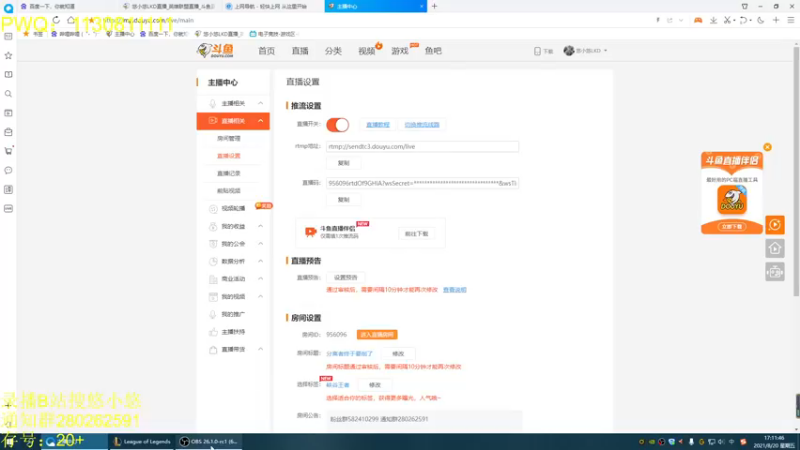Close the Douyu companion ad popup
This screenshot has height=450, width=800.
pyautogui.click(x=767, y=147)
